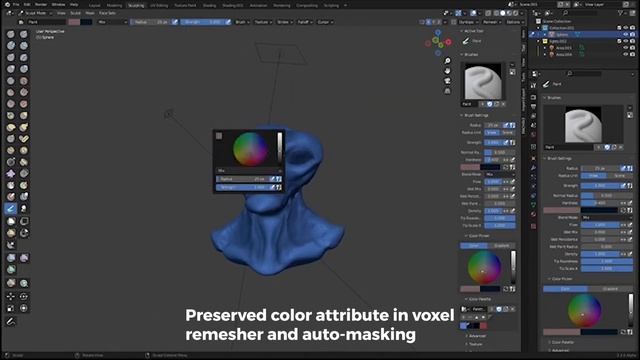
Task: Select the Draw sculpt brush in toolbar
Action: tap(11, 34)
